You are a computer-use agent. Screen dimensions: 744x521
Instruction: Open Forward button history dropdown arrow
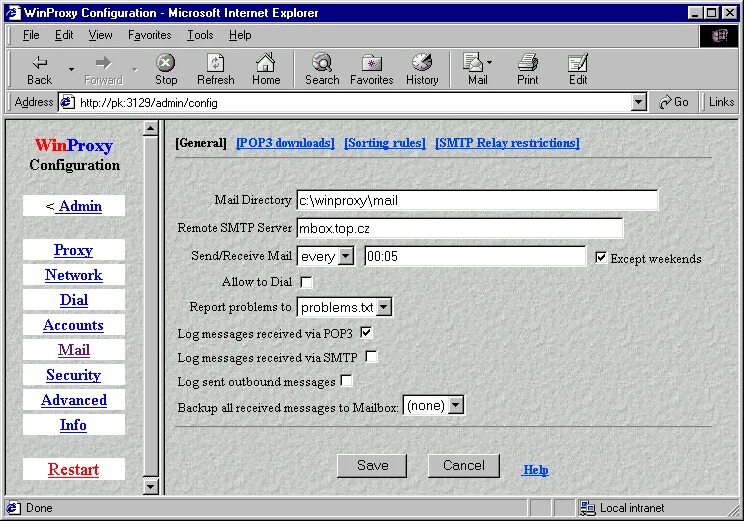coord(135,69)
